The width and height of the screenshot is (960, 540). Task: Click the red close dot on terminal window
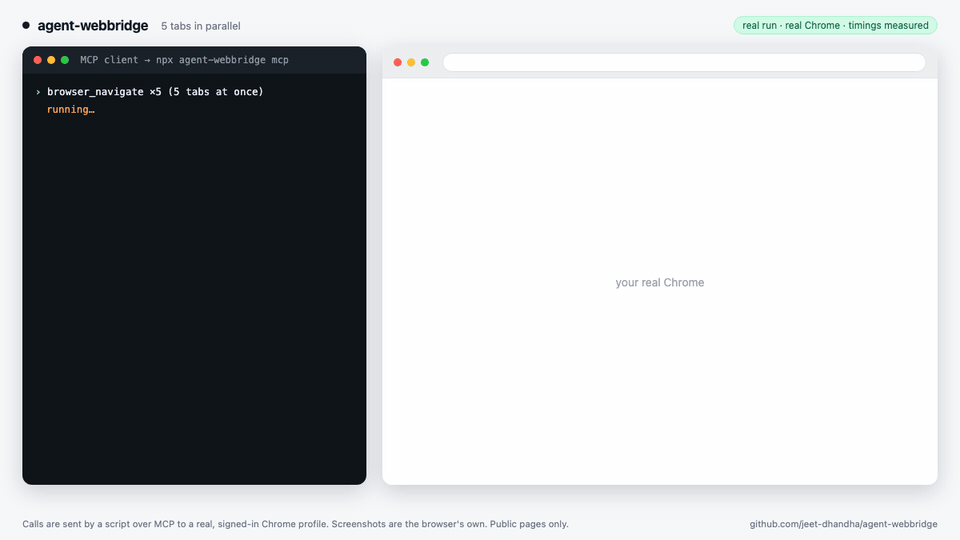37,60
